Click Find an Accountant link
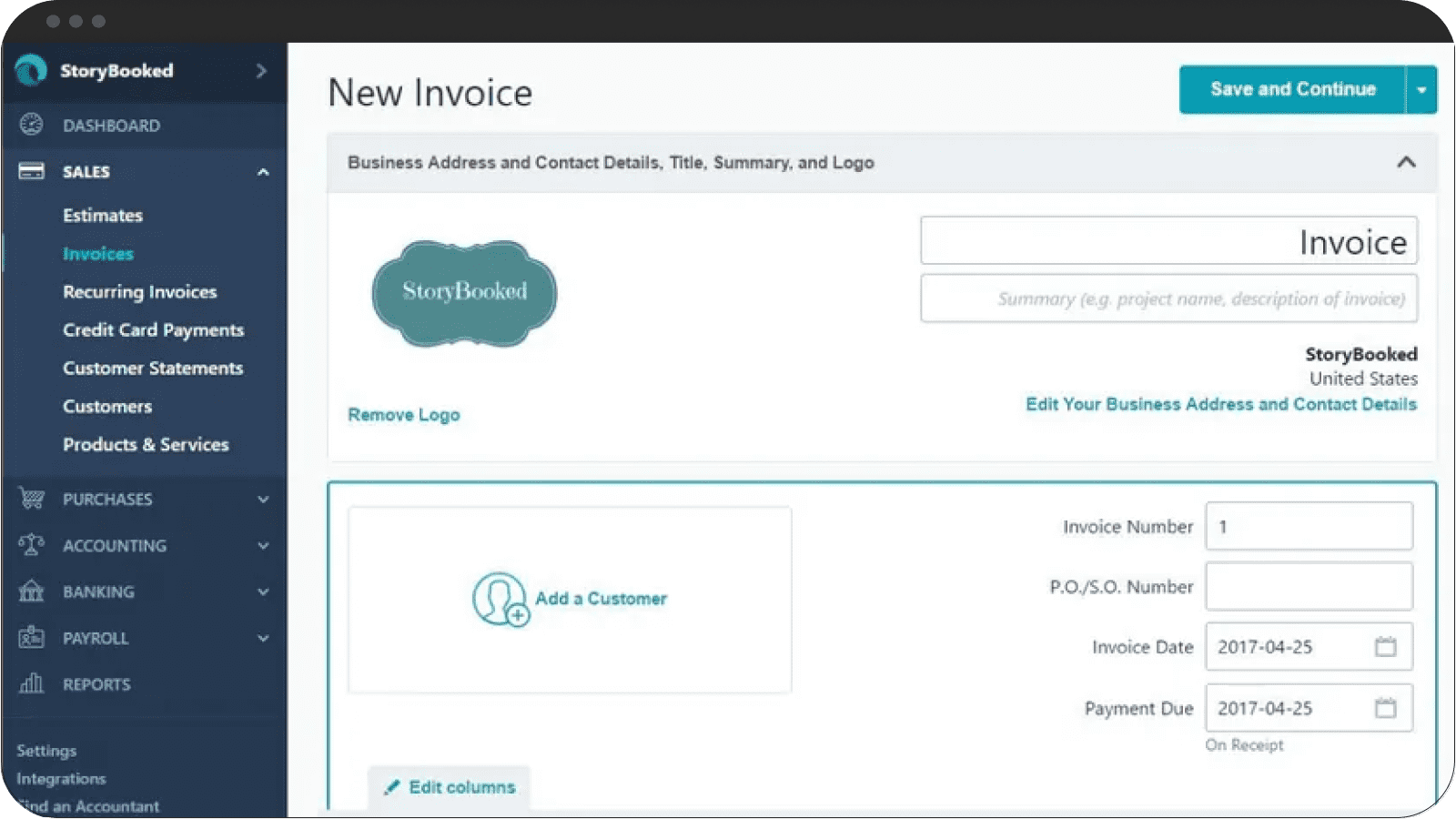The width and height of the screenshot is (1456, 819). coord(88,806)
